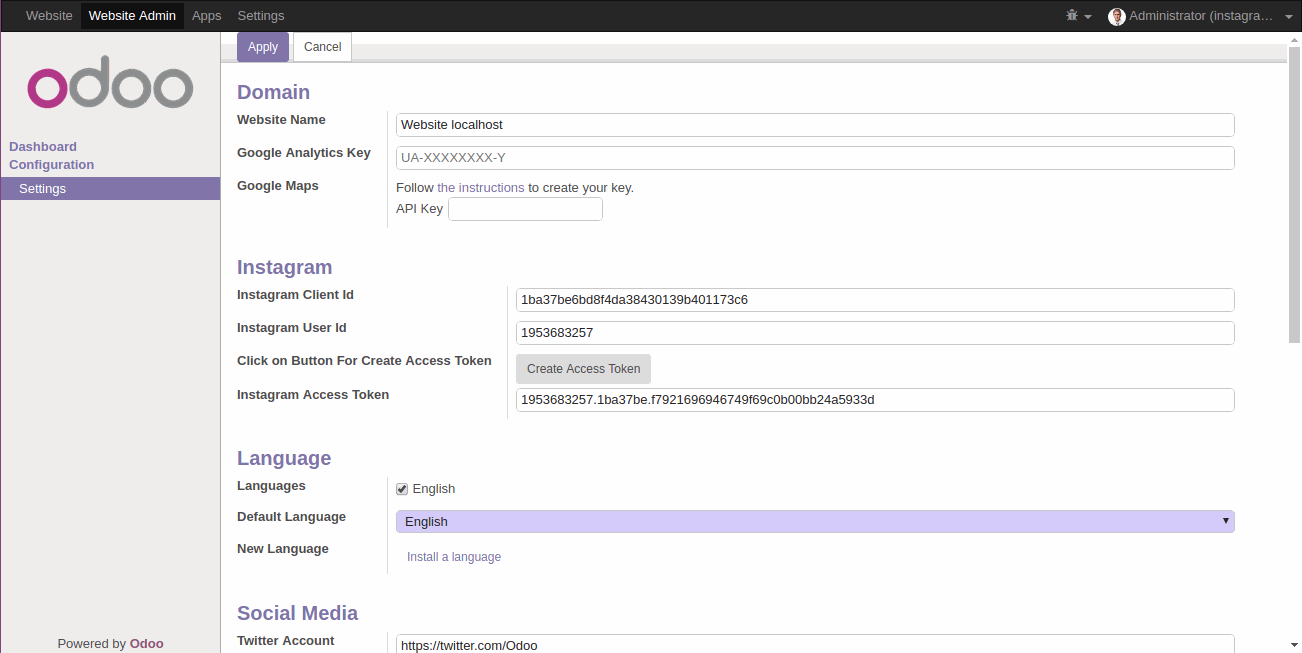The image size is (1302, 653).
Task: Go to Dashboard in sidebar
Action: 43,147
